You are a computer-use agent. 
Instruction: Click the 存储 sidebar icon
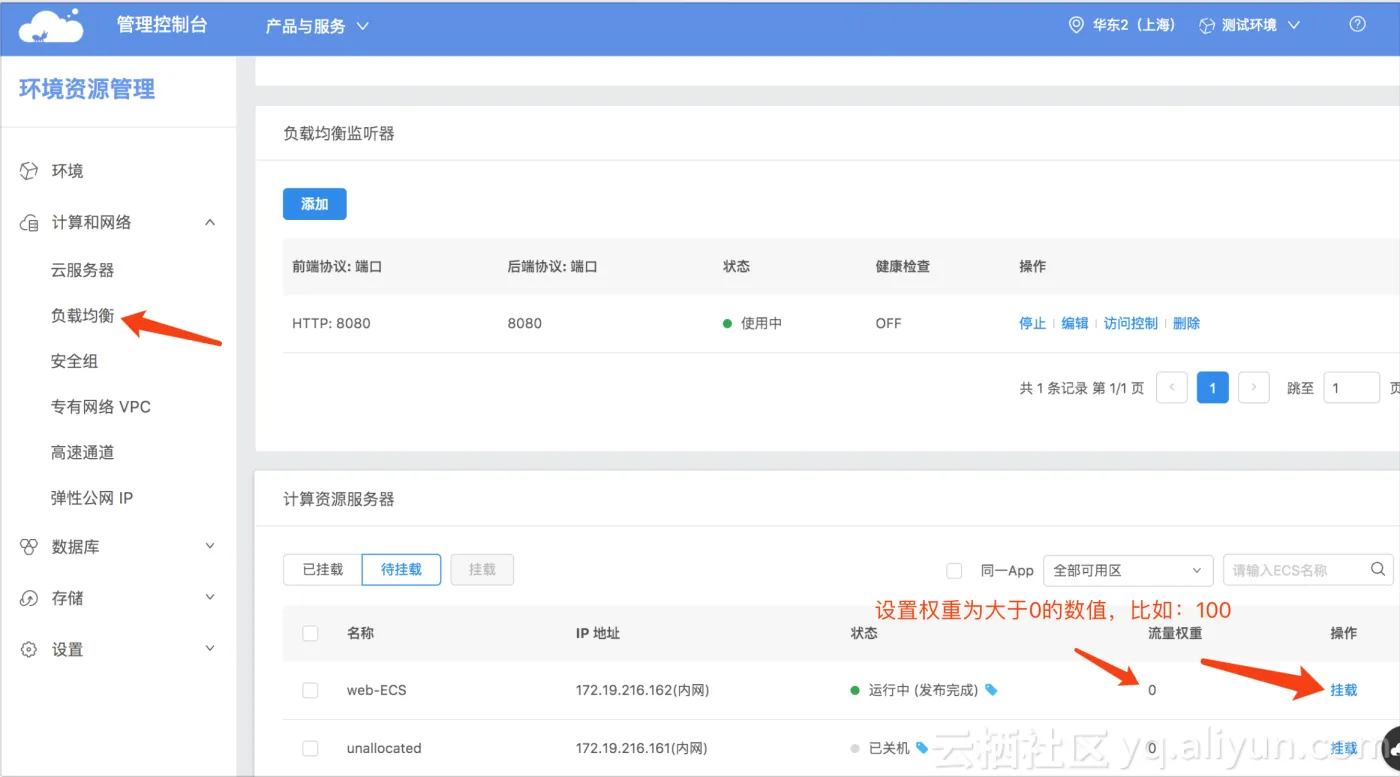(x=29, y=598)
